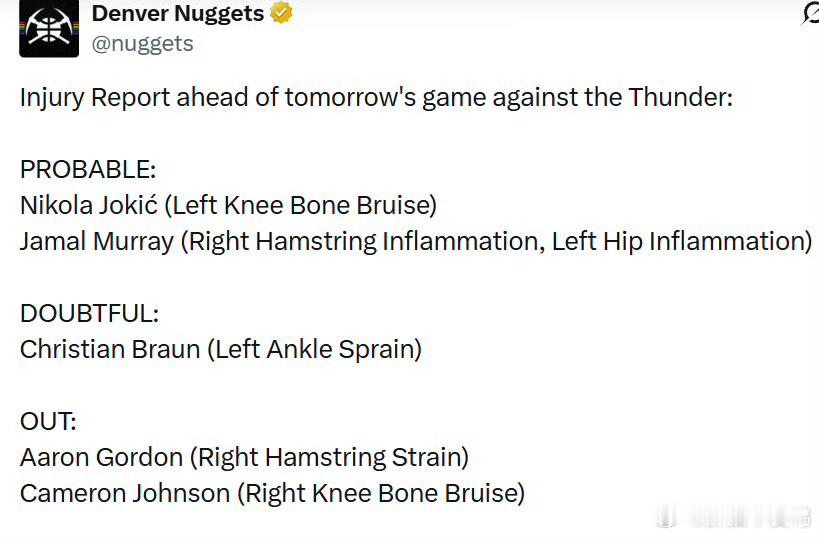Open the Denver Nuggets display name

tap(178, 13)
